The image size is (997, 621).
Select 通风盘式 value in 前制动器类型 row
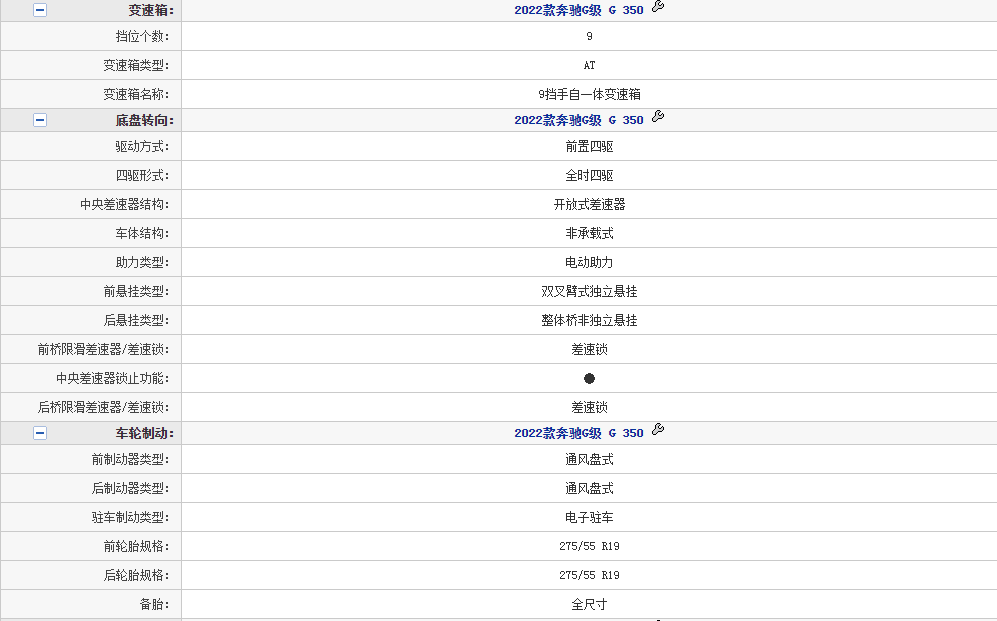tap(589, 459)
